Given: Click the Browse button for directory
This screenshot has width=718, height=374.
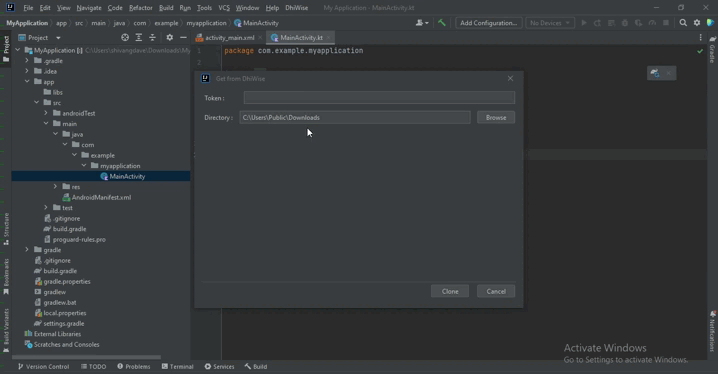Looking at the screenshot, I should (x=496, y=118).
